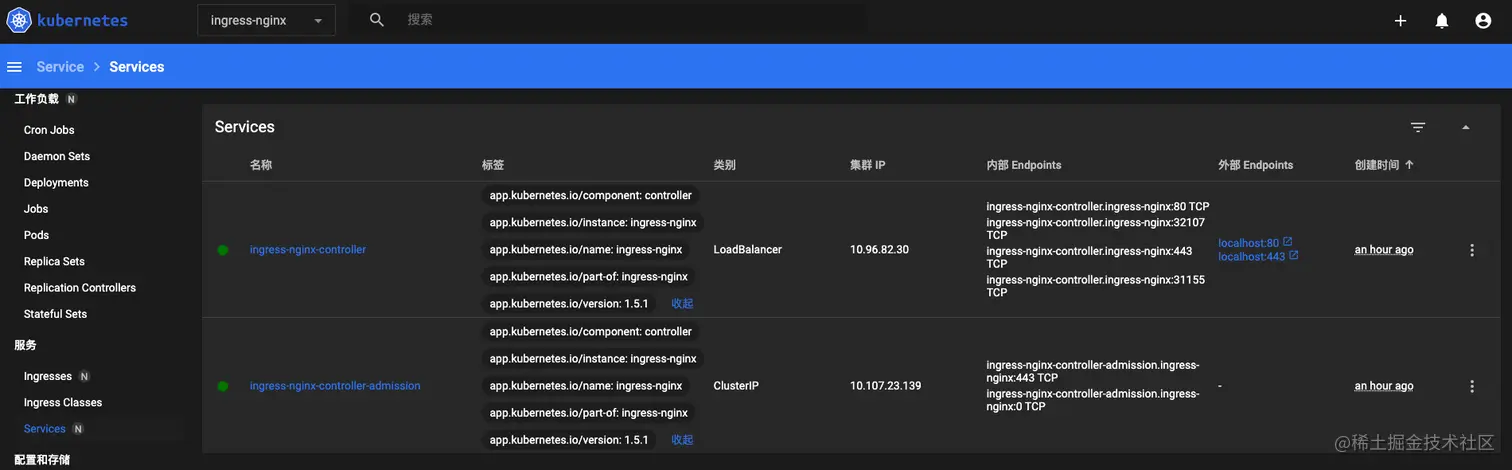Click LoadBalancer type cell
Viewport: 1512px width, 470px height.
748,250
